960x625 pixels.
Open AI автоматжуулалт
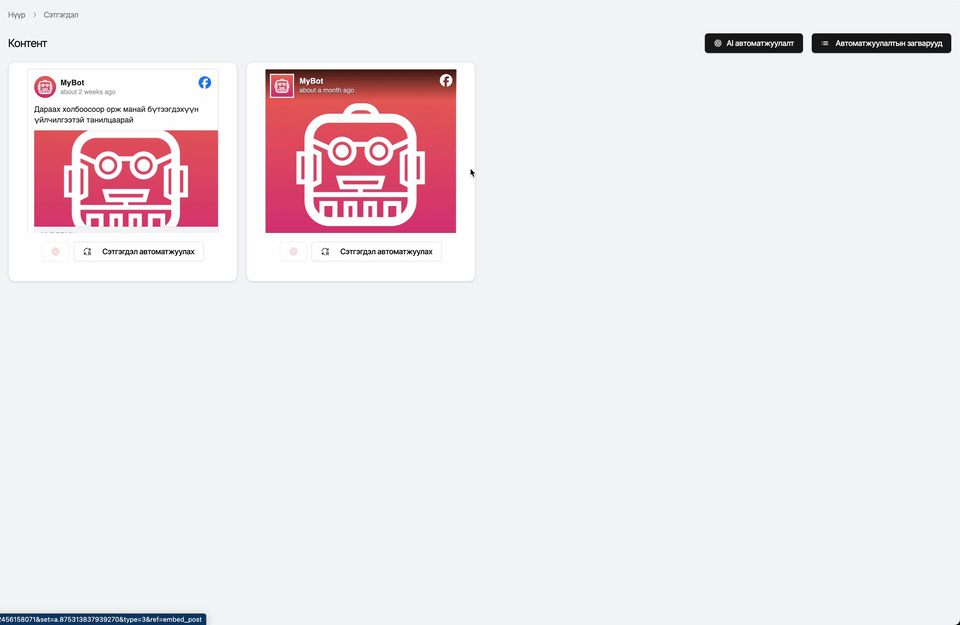tap(753, 44)
